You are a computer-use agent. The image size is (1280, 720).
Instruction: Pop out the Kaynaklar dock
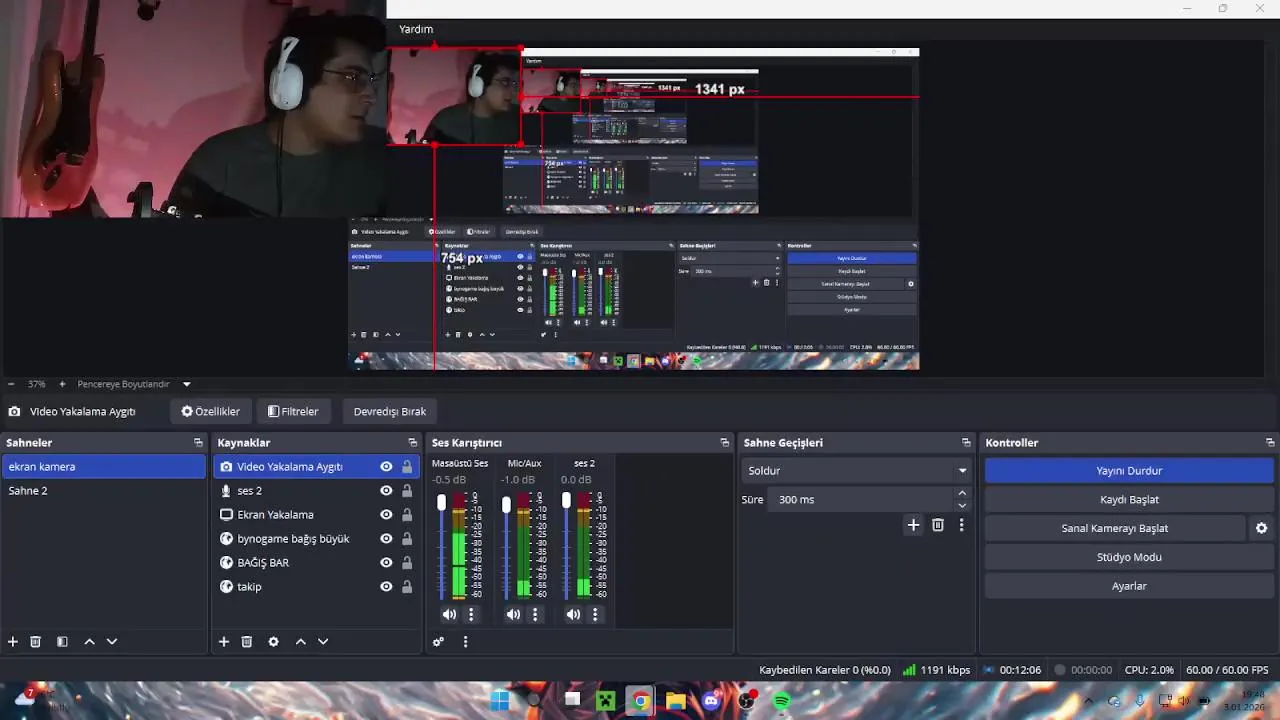coord(412,442)
